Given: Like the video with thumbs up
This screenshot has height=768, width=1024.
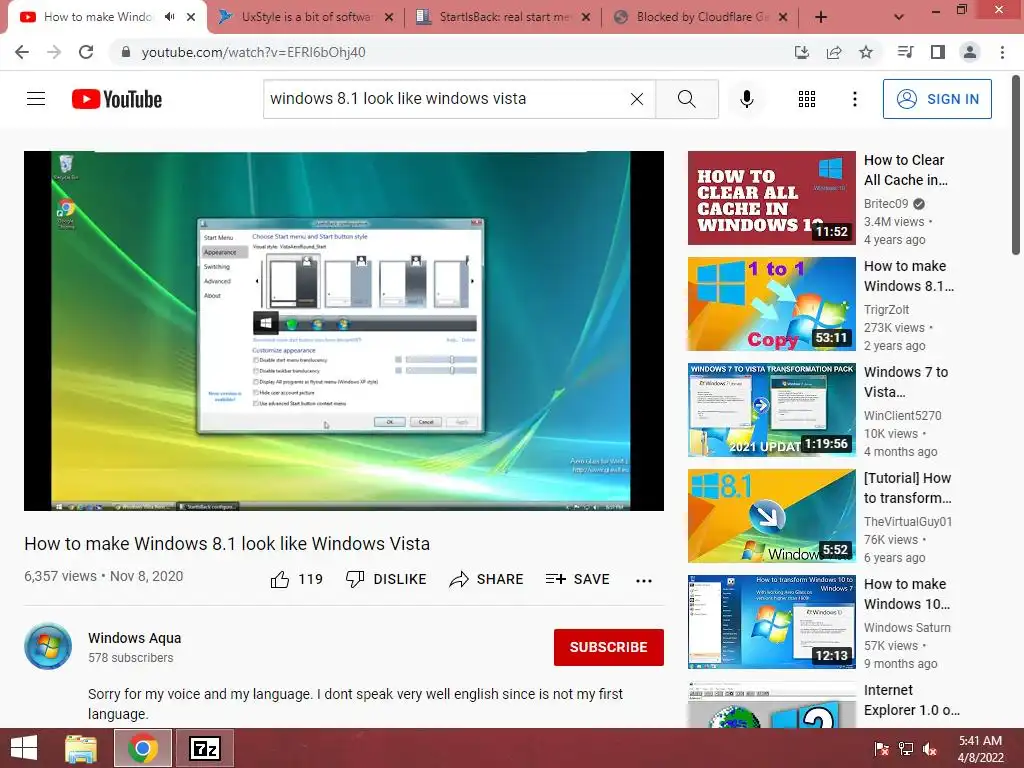Looking at the screenshot, I should click(x=296, y=579).
